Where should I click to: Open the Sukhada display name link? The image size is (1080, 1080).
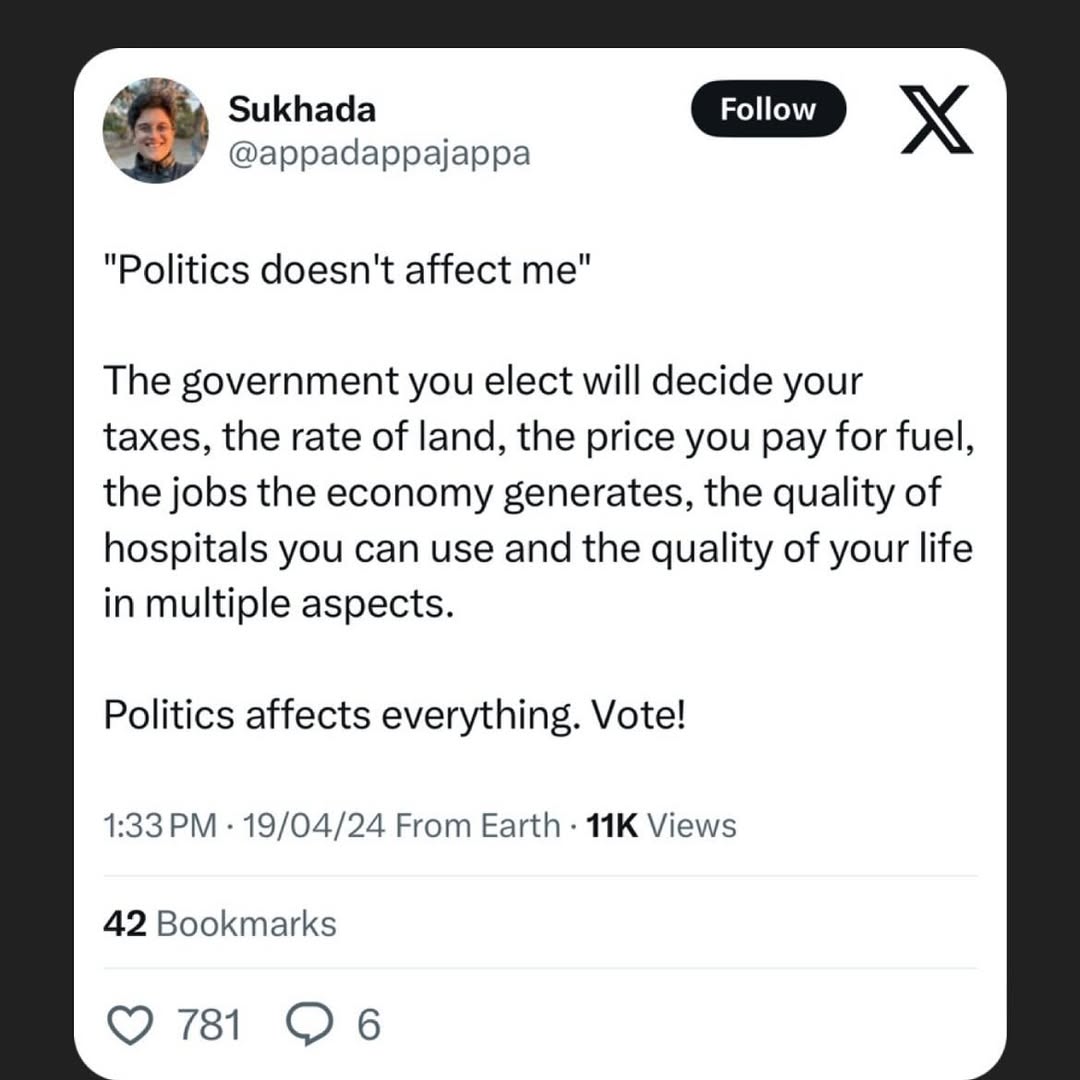[x=302, y=109]
